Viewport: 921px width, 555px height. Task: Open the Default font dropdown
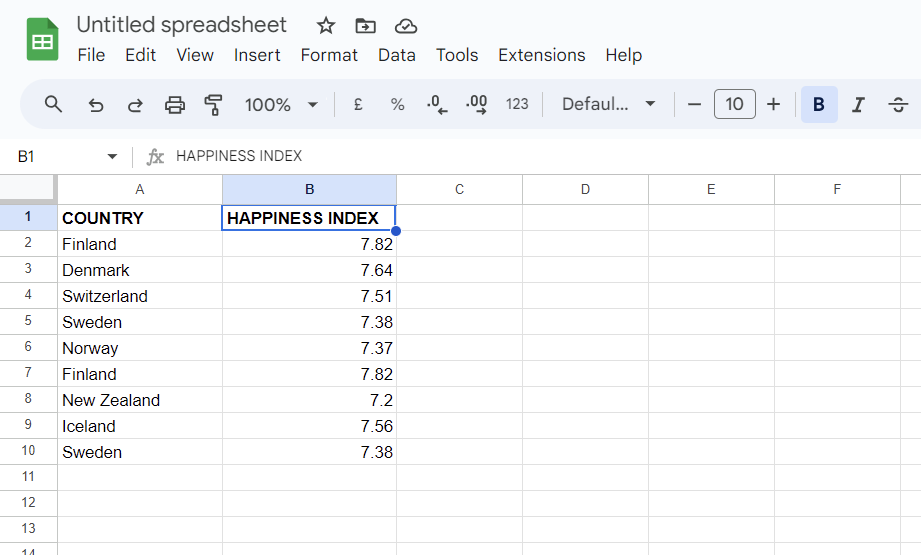tap(608, 104)
